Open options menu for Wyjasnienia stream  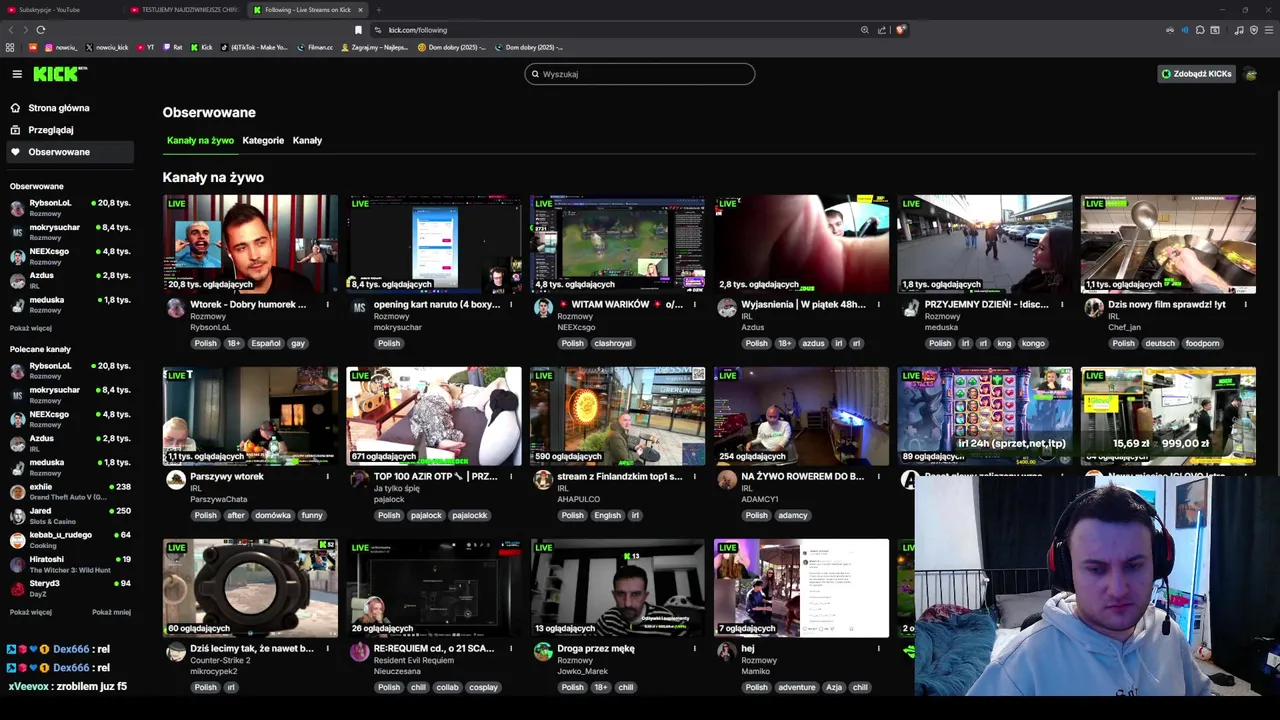tap(878, 305)
